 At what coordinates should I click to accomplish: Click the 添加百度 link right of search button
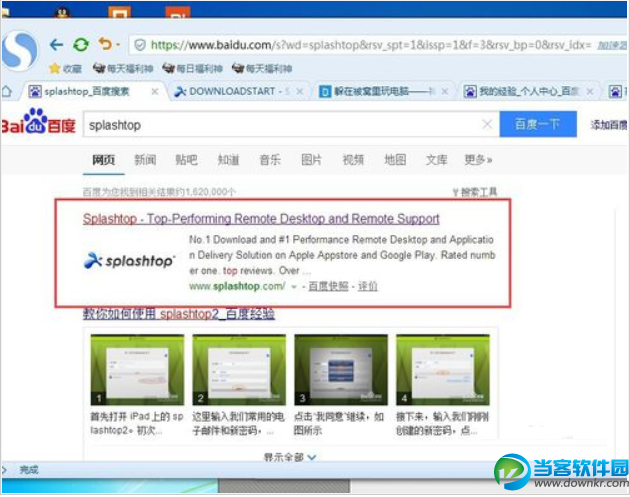(x=609, y=125)
